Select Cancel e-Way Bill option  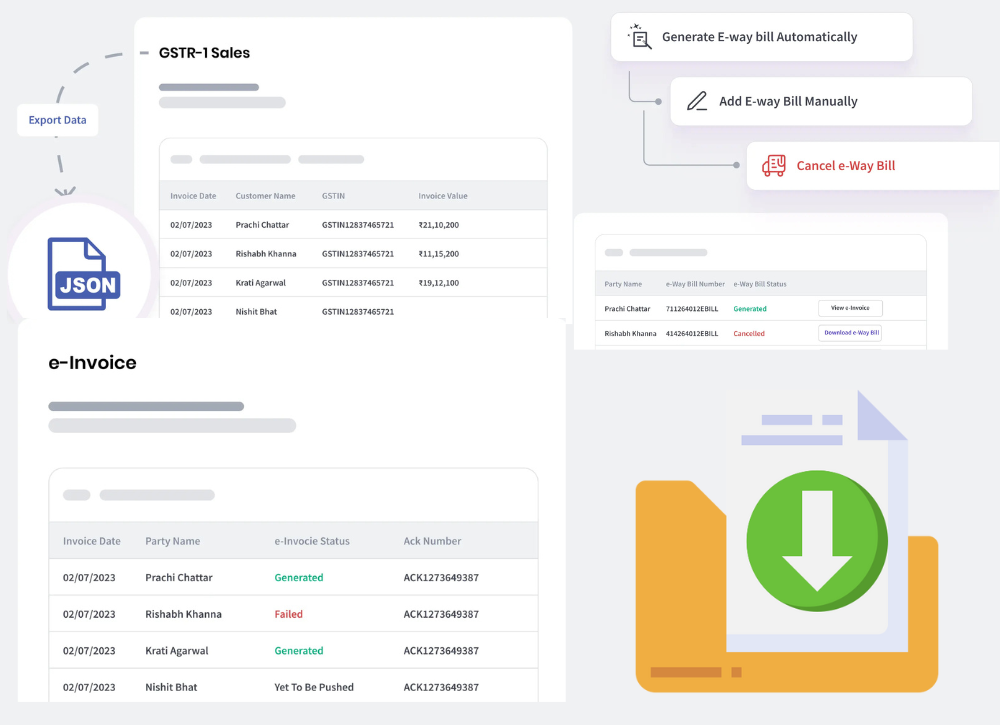[845, 166]
